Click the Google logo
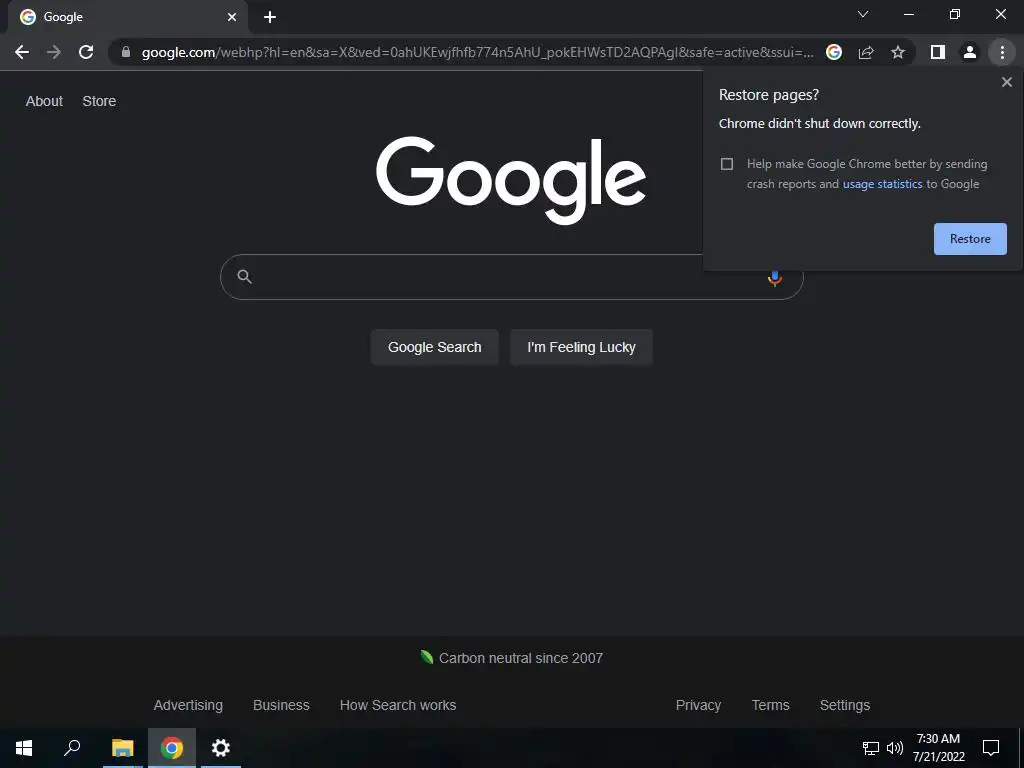Screen dimensions: 1024x768 (x=511, y=179)
